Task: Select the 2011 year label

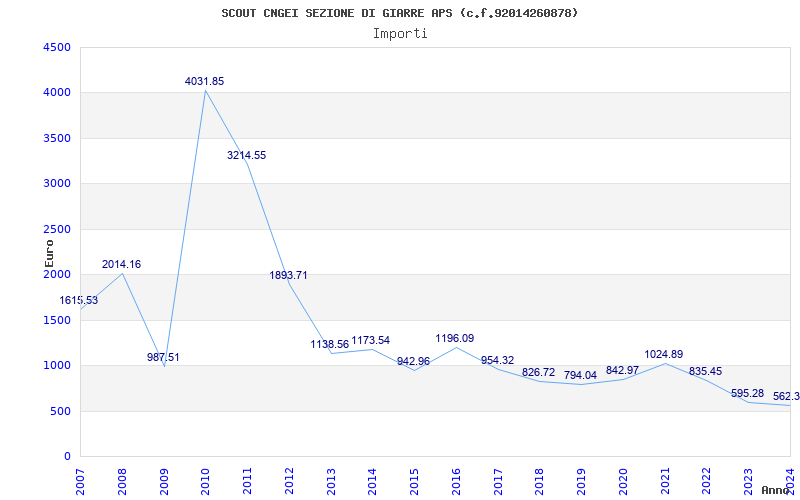Action: click(247, 482)
